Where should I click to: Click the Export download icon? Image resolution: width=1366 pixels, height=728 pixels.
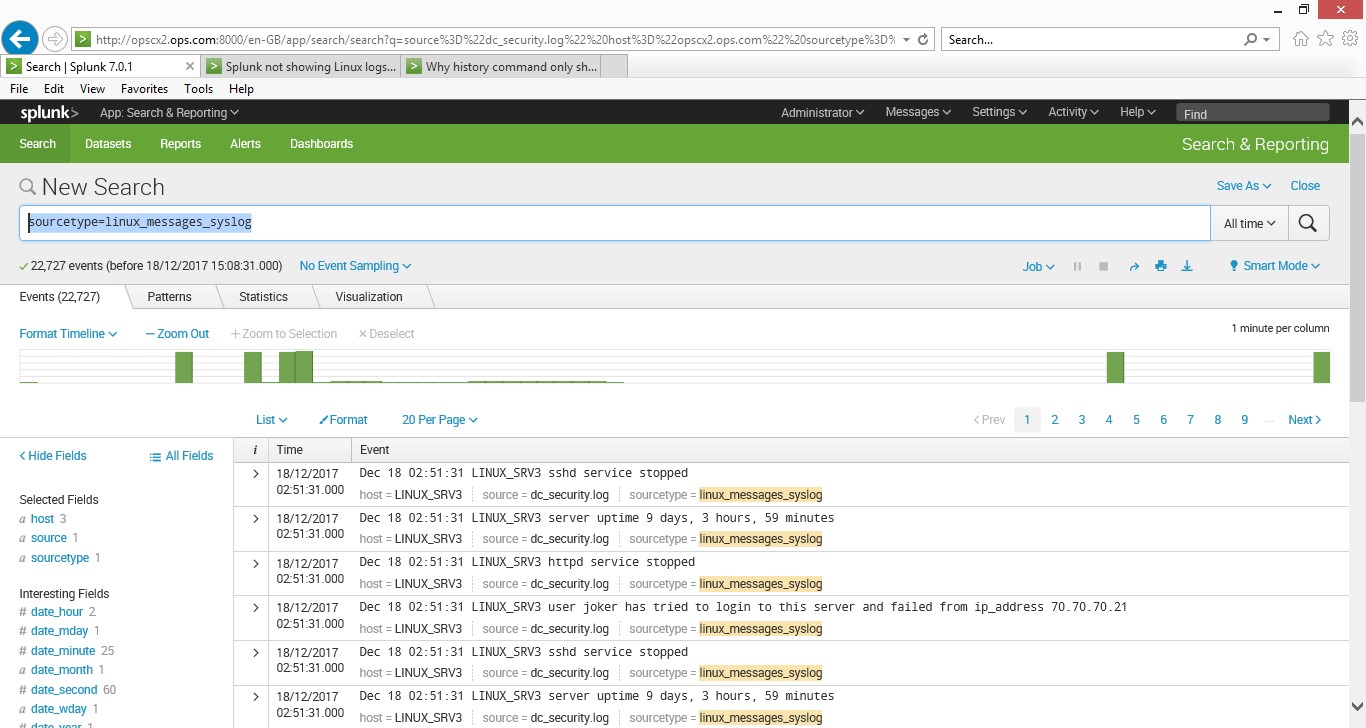(x=1187, y=266)
